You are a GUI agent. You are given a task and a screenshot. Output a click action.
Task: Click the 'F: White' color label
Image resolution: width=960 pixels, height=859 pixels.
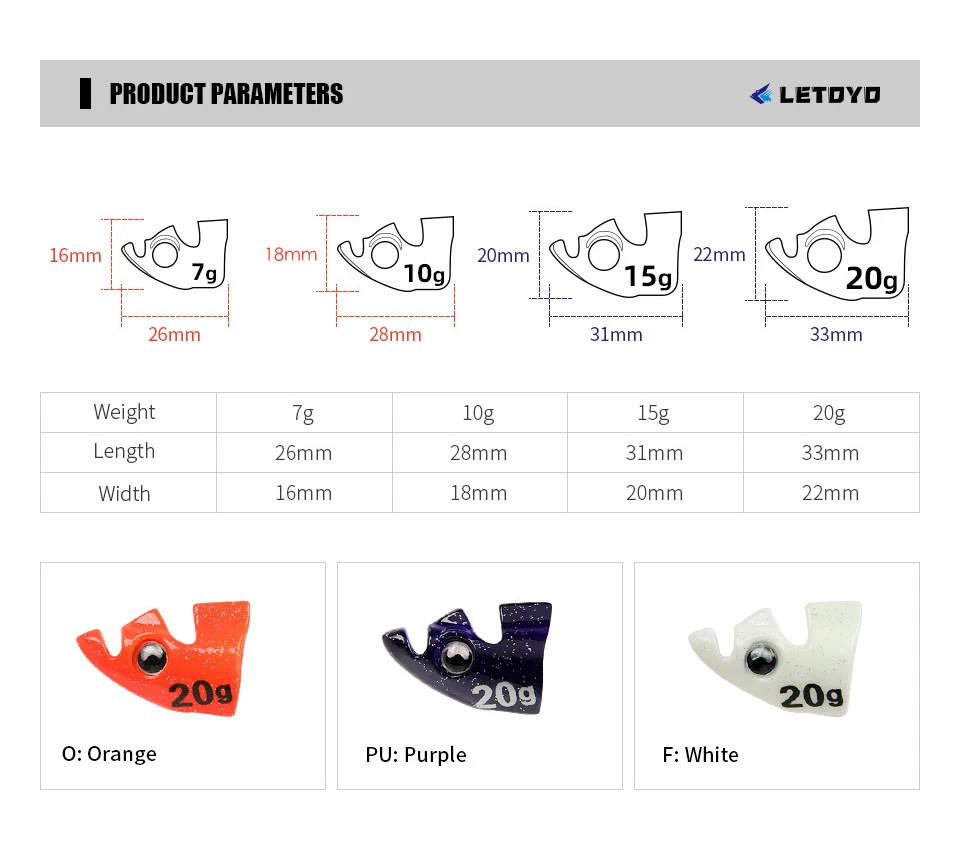700,754
